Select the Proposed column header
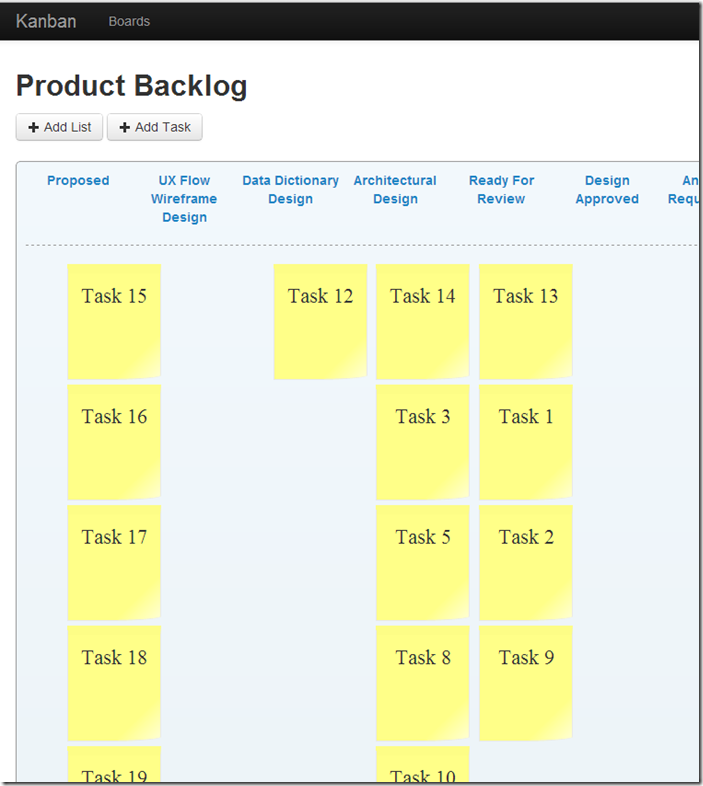Screen dimensions: 703x786 pos(78,180)
